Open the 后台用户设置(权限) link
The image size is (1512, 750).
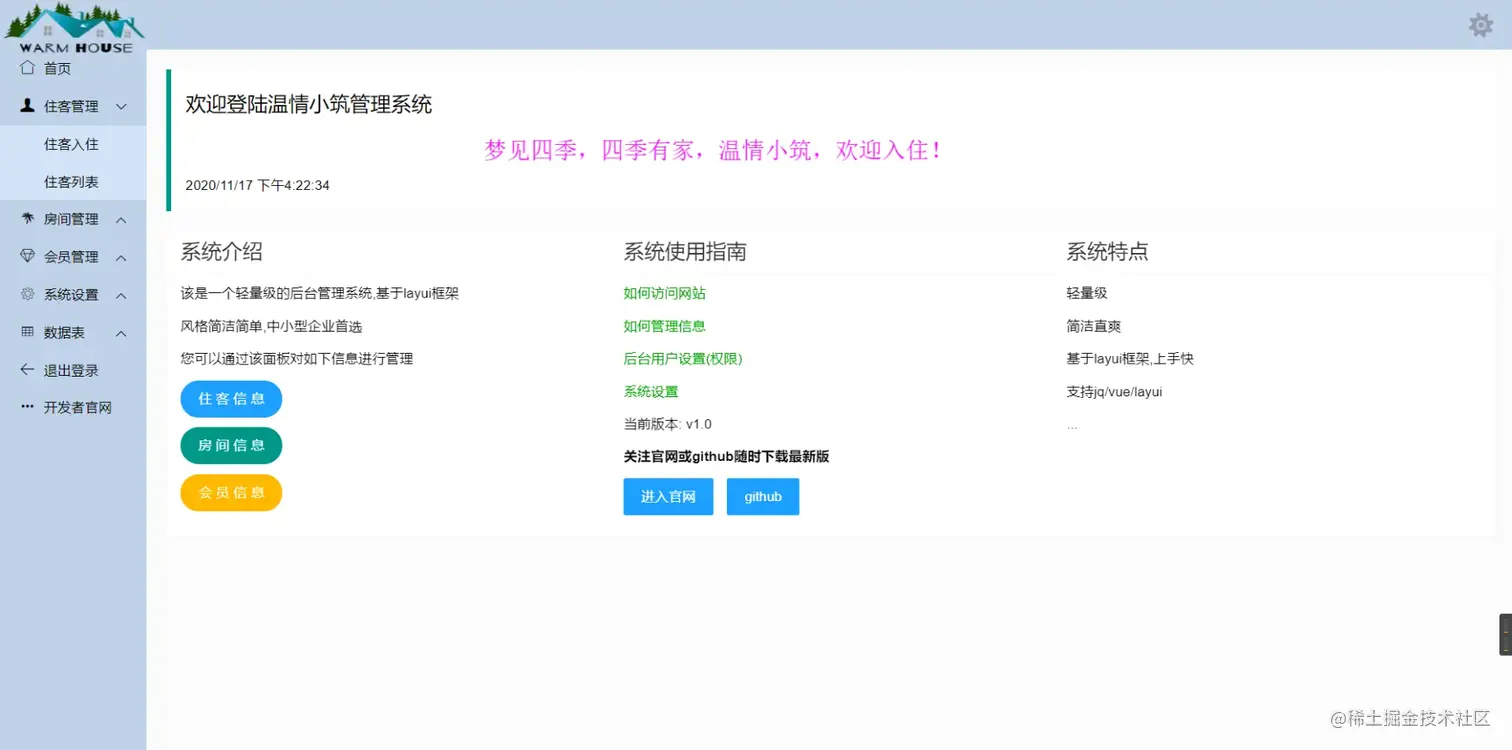(x=683, y=358)
